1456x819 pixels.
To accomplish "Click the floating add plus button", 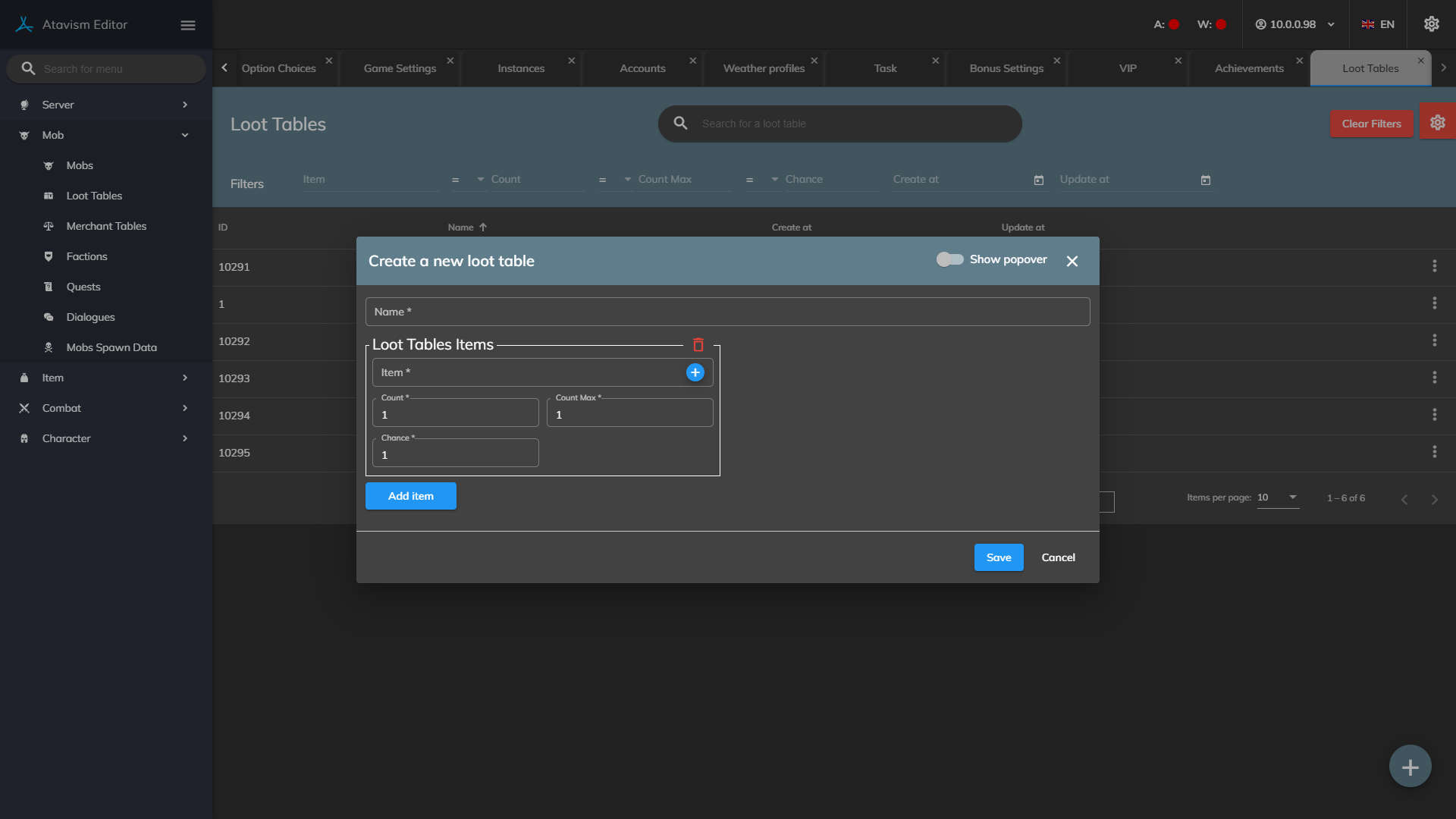I will (x=1410, y=767).
